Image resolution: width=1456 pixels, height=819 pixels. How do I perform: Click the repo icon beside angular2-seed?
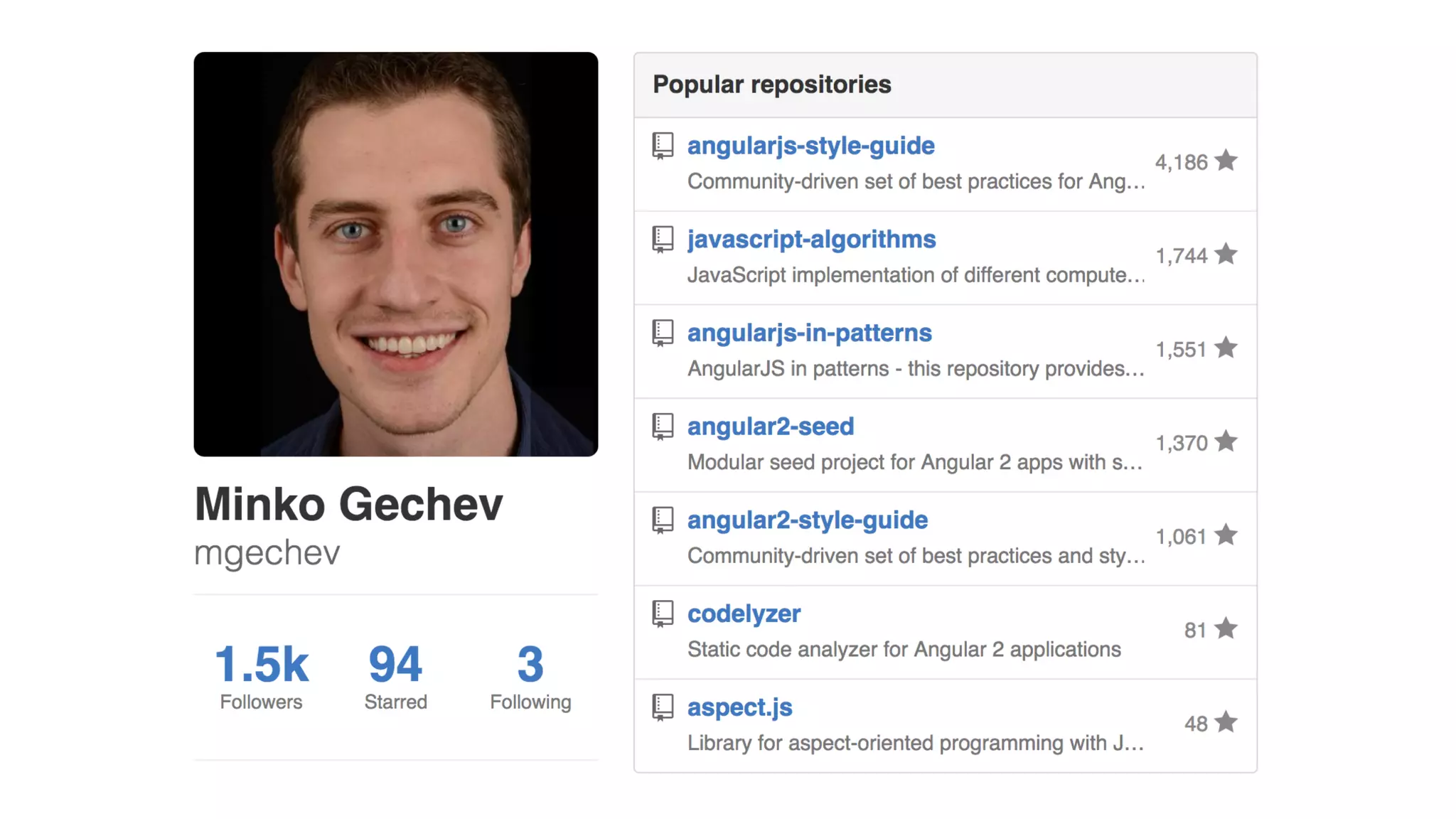pos(663,427)
